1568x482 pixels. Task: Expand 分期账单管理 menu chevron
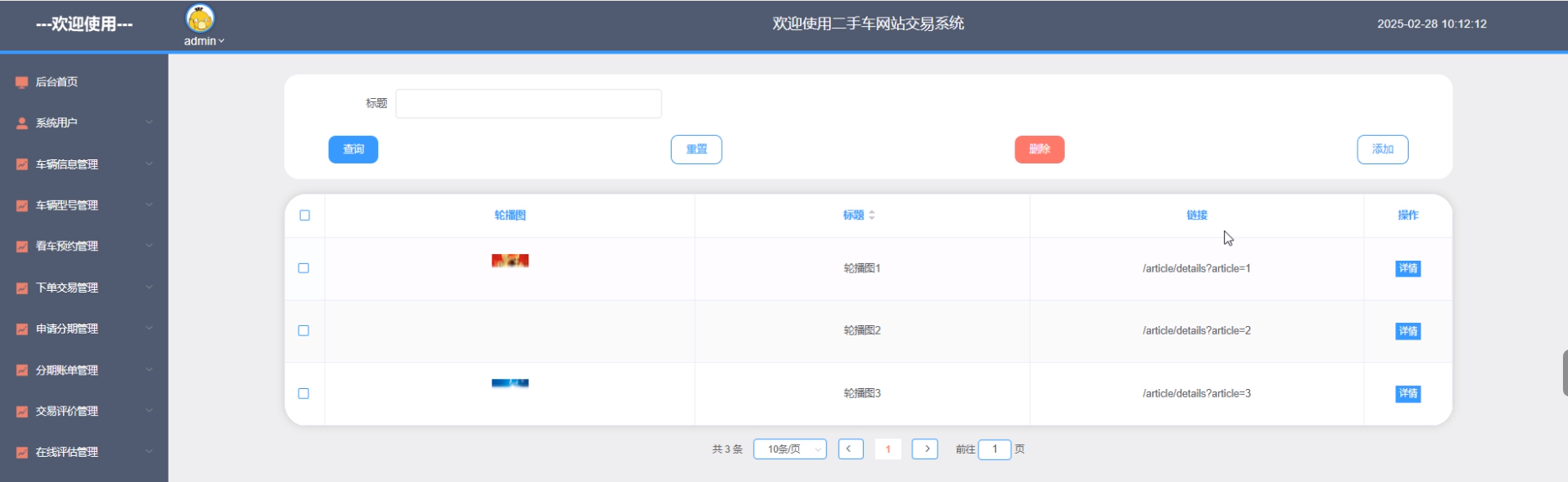tap(148, 369)
